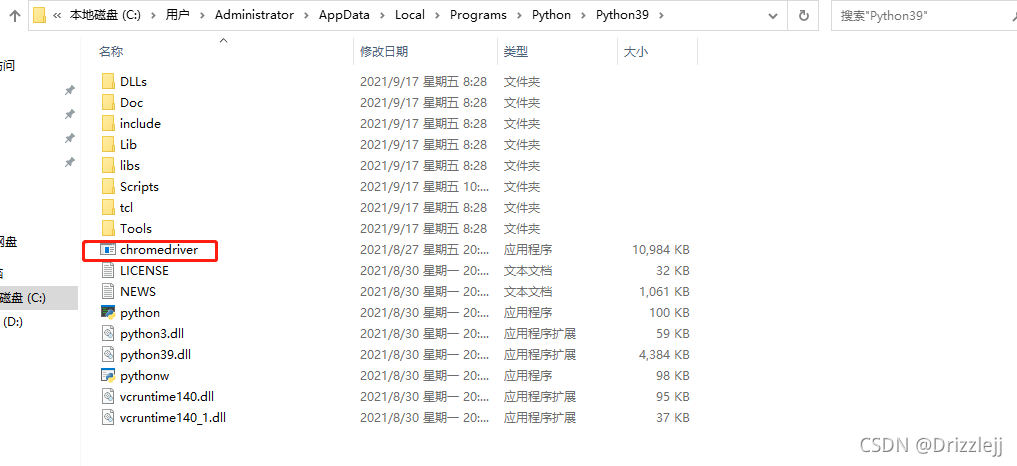
Task: Select the Scripts folder name
Action: point(139,187)
